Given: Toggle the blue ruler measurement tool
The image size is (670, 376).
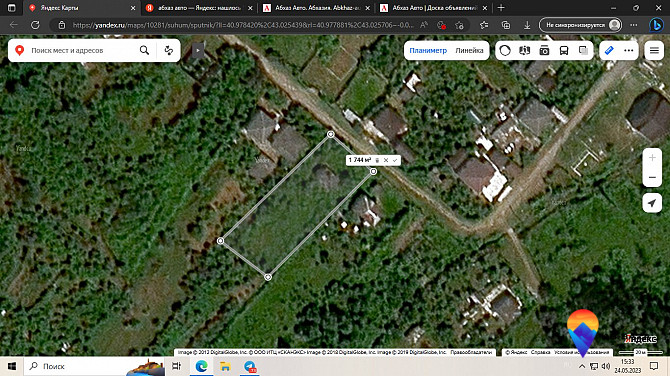Looking at the screenshot, I should click(609, 50).
